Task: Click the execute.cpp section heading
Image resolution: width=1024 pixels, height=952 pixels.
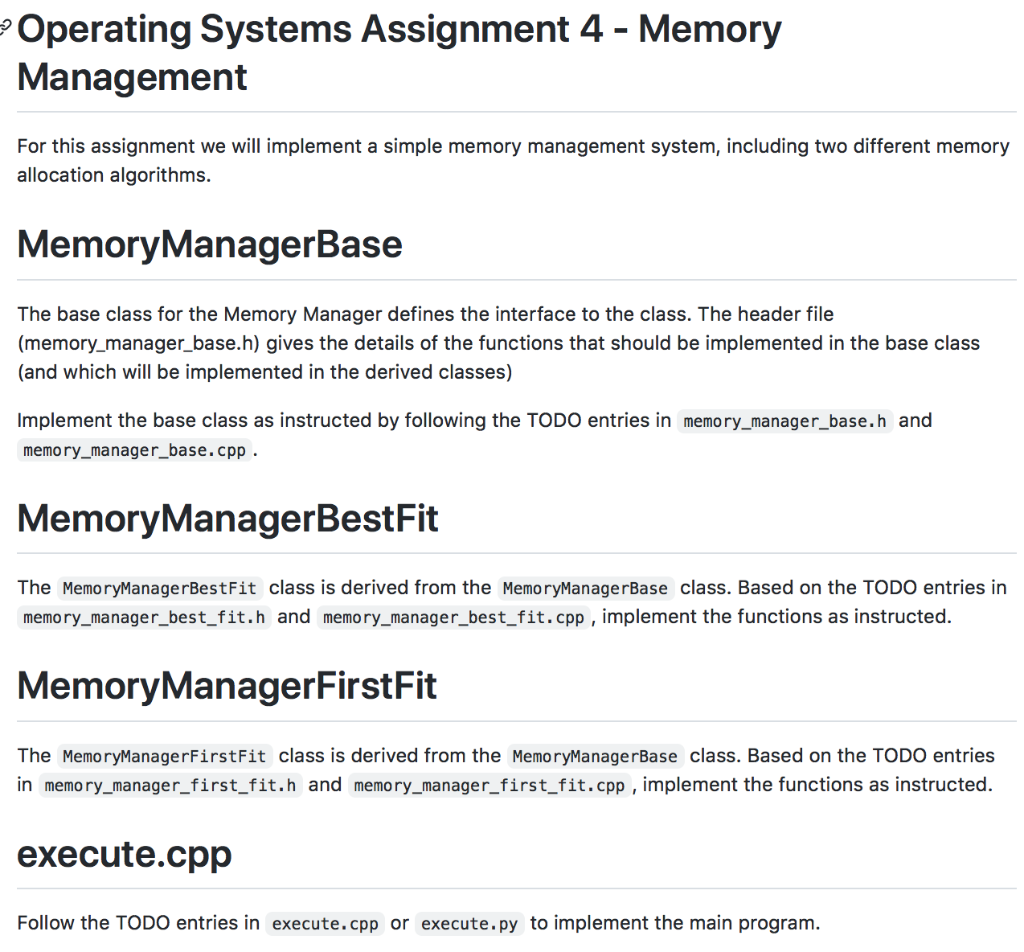Action: pyautogui.click(x=124, y=854)
